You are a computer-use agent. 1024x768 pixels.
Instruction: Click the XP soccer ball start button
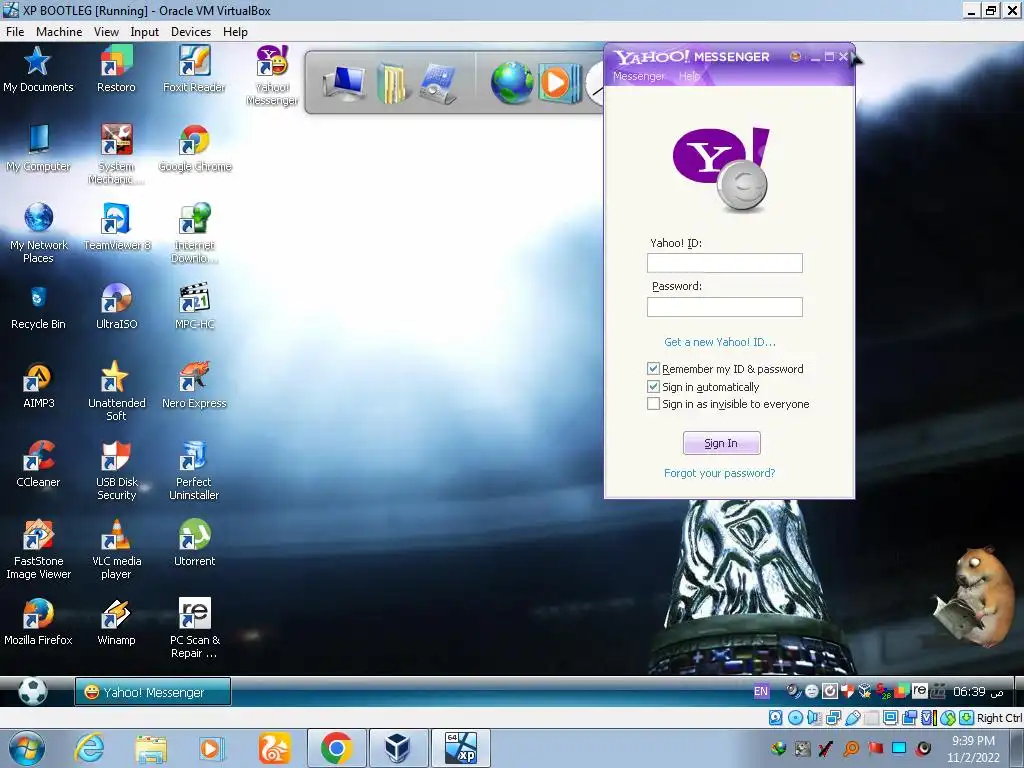tap(33, 692)
